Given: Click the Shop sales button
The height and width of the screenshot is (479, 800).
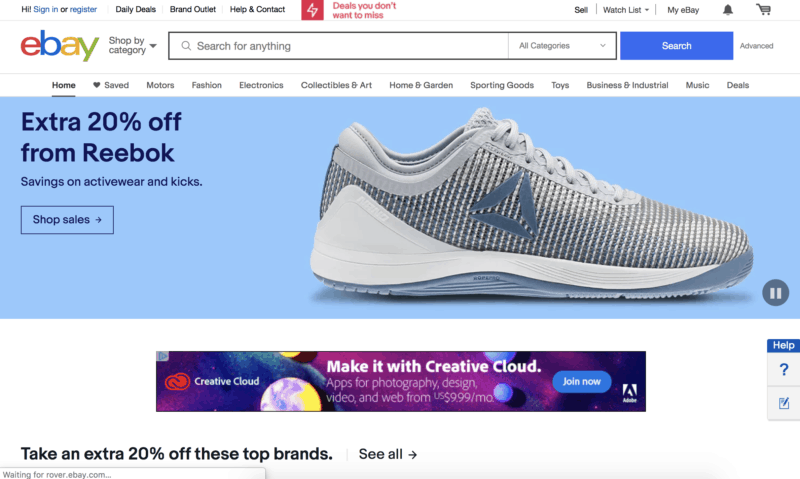Looking at the screenshot, I should click(x=67, y=220).
